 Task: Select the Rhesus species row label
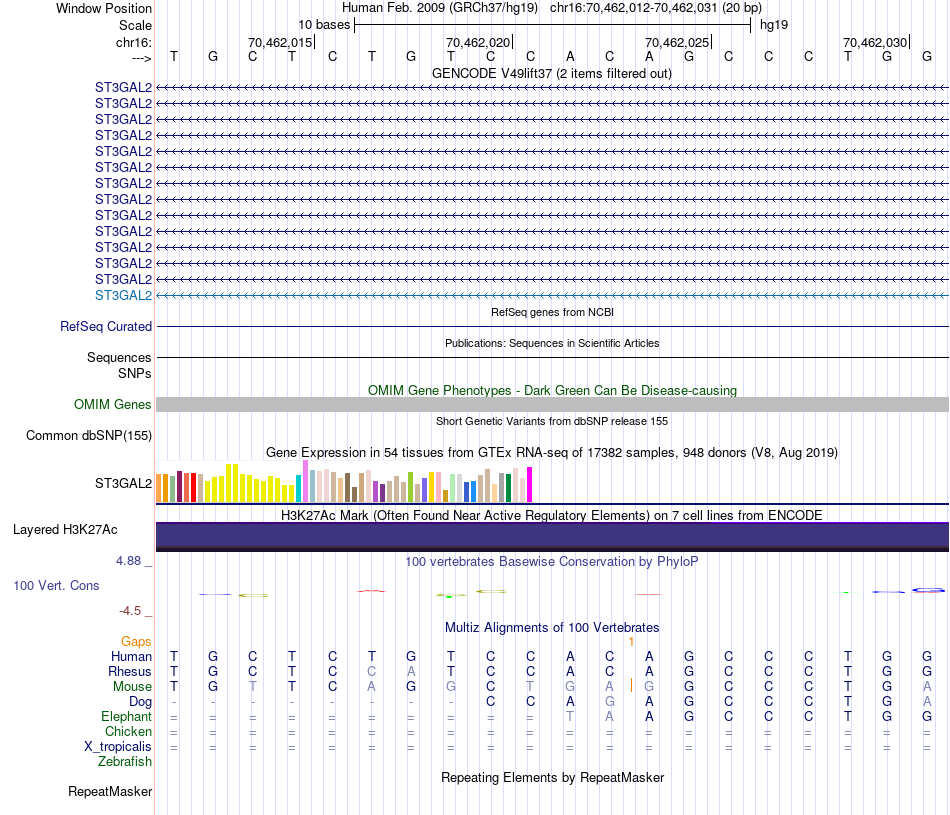pos(130,671)
